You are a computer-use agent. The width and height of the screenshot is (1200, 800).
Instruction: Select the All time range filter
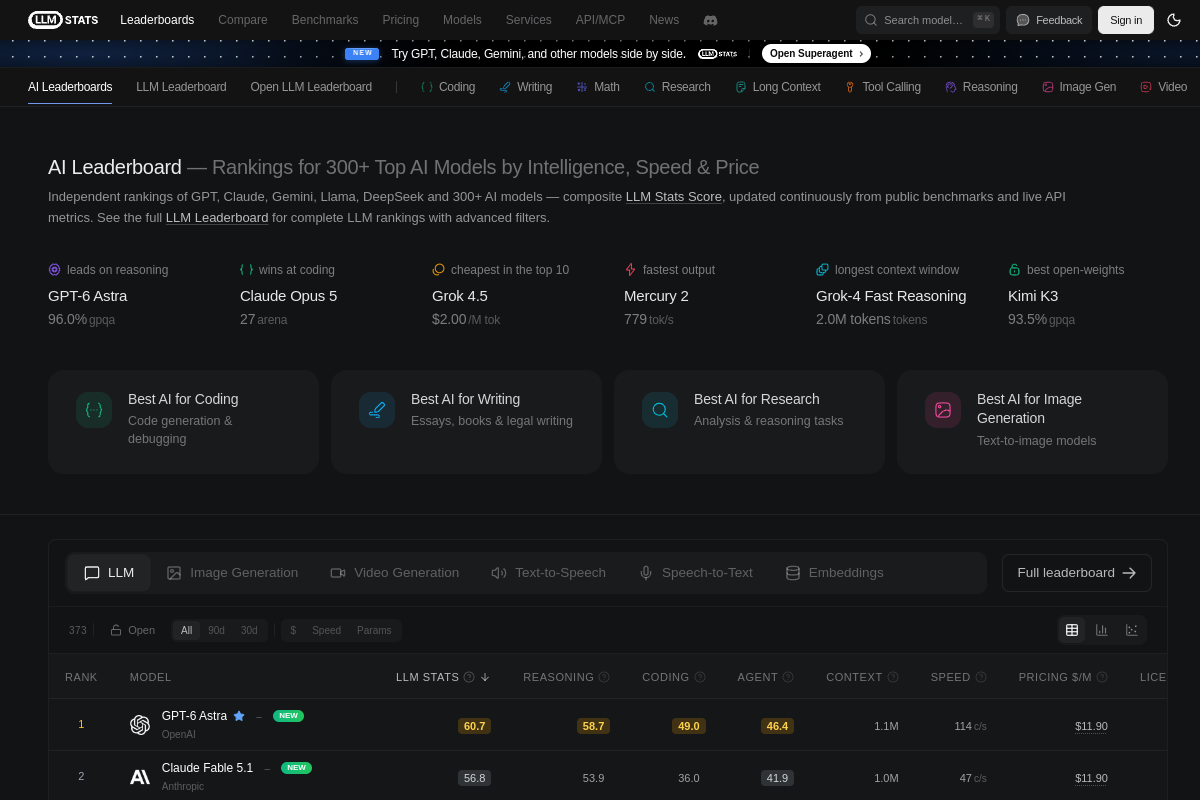[186, 630]
